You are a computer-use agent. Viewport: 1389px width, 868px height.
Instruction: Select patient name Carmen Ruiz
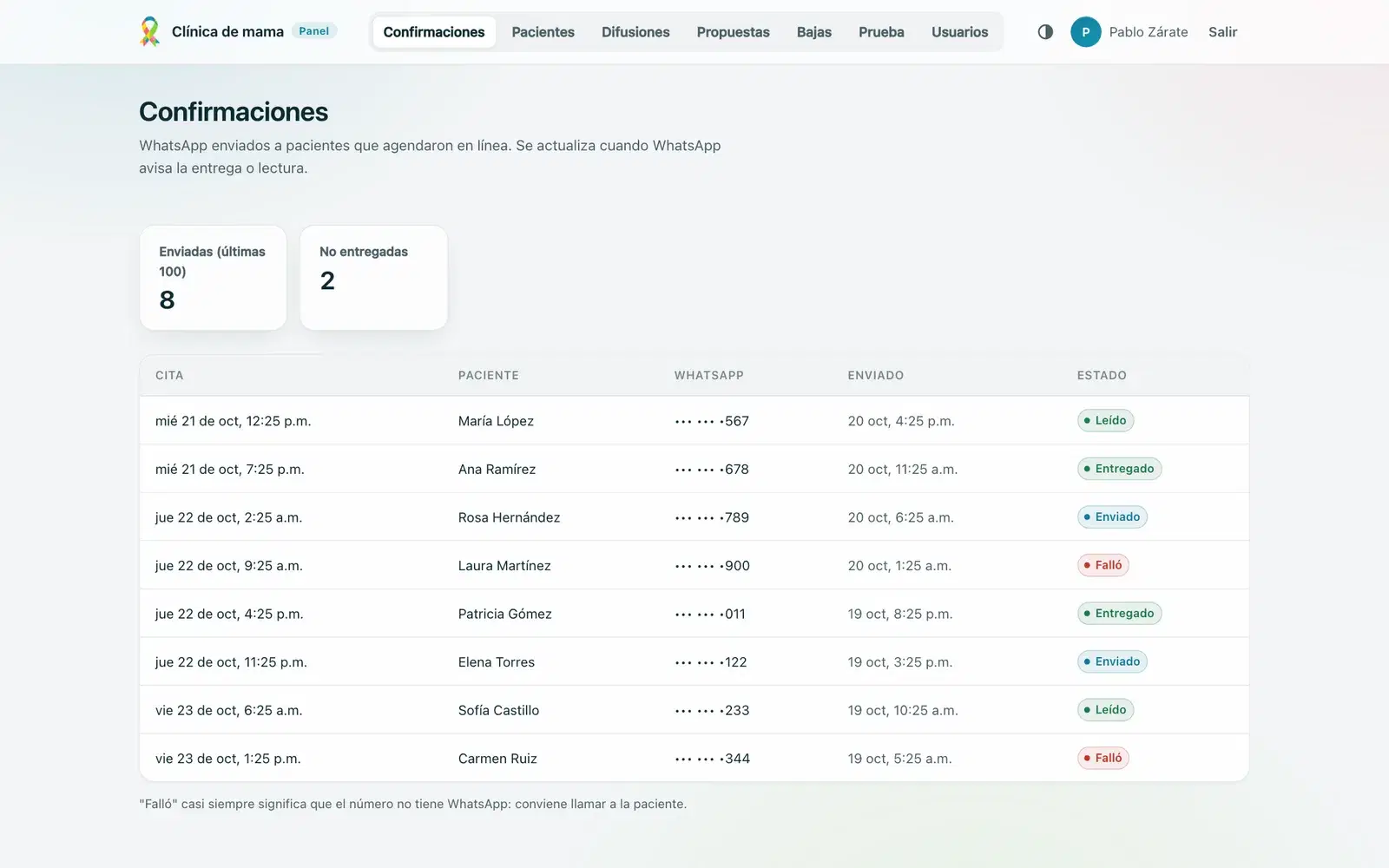497,759
